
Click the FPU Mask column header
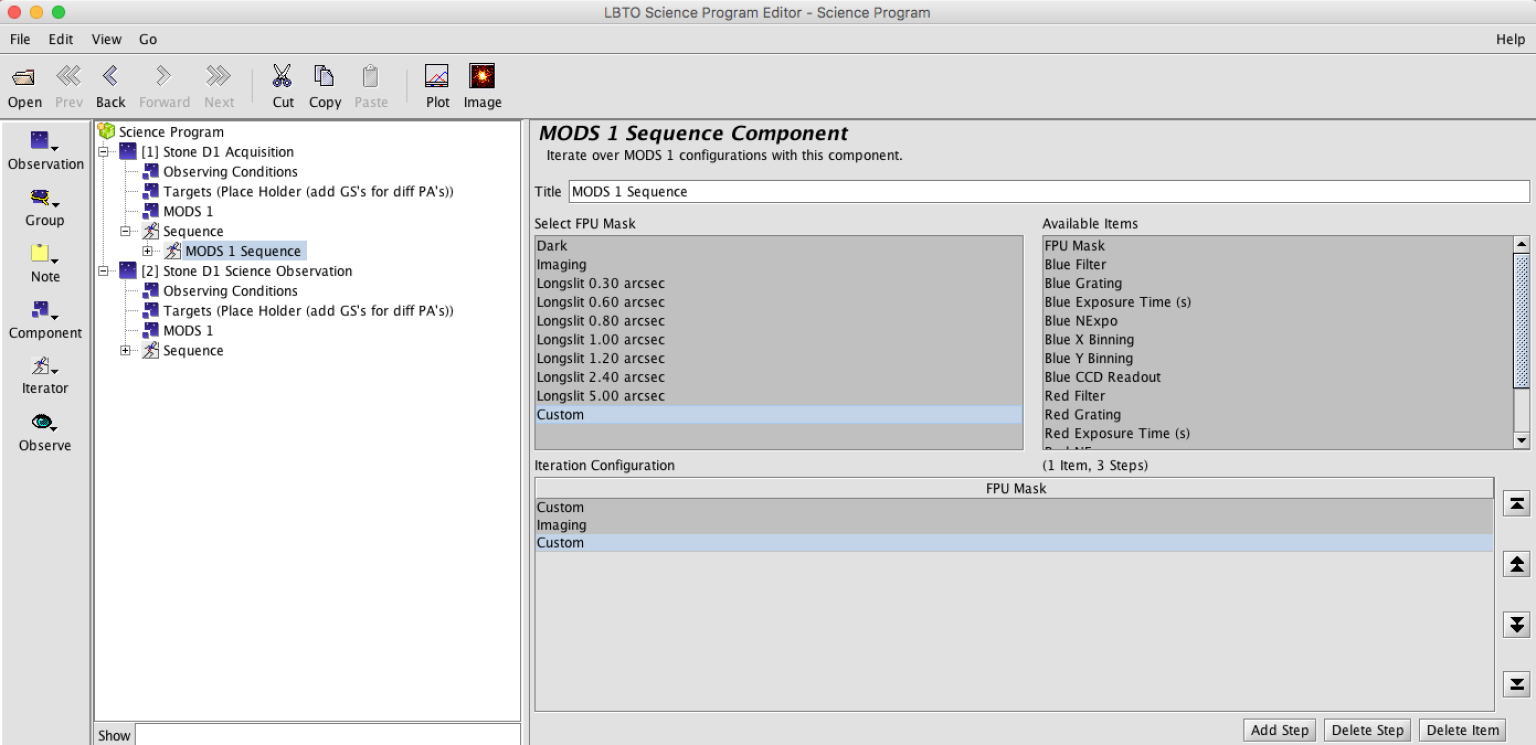1015,488
